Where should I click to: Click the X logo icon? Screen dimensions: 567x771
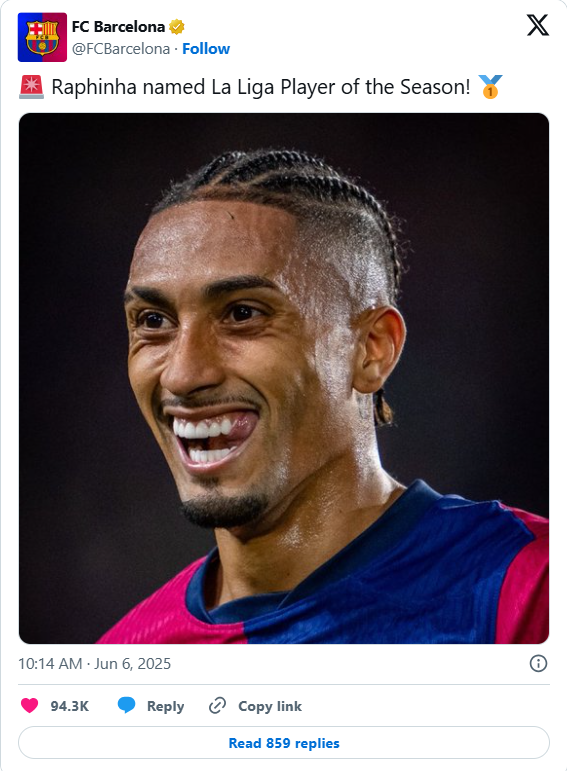537,25
